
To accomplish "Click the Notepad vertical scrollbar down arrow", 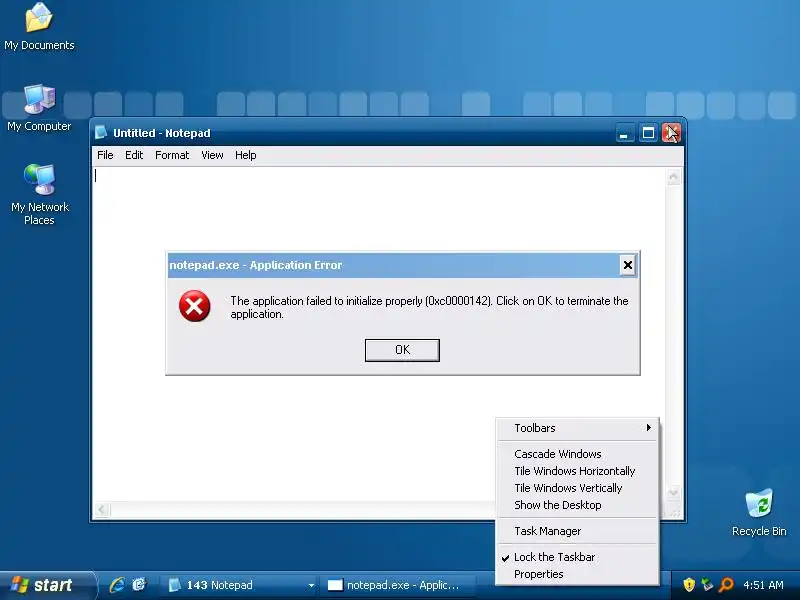I will point(673,493).
